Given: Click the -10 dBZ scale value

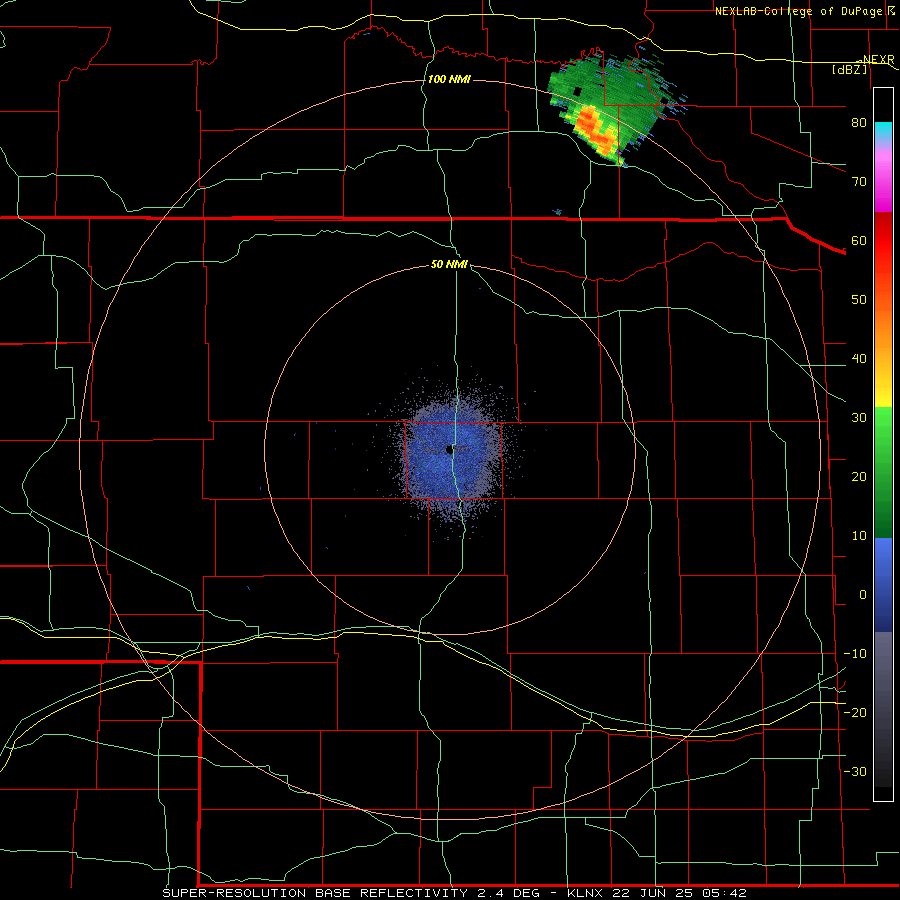Looking at the screenshot, I should click(855, 654).
